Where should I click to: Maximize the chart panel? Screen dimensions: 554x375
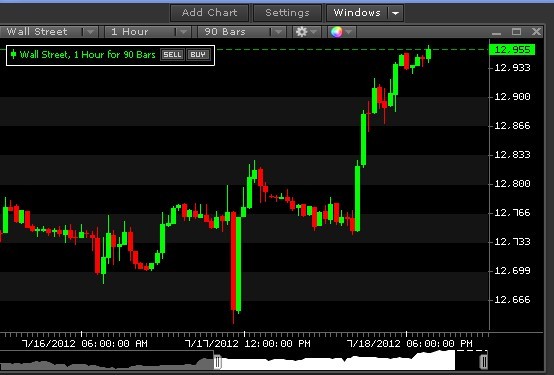pyautogui.click(x=516, y=32)
